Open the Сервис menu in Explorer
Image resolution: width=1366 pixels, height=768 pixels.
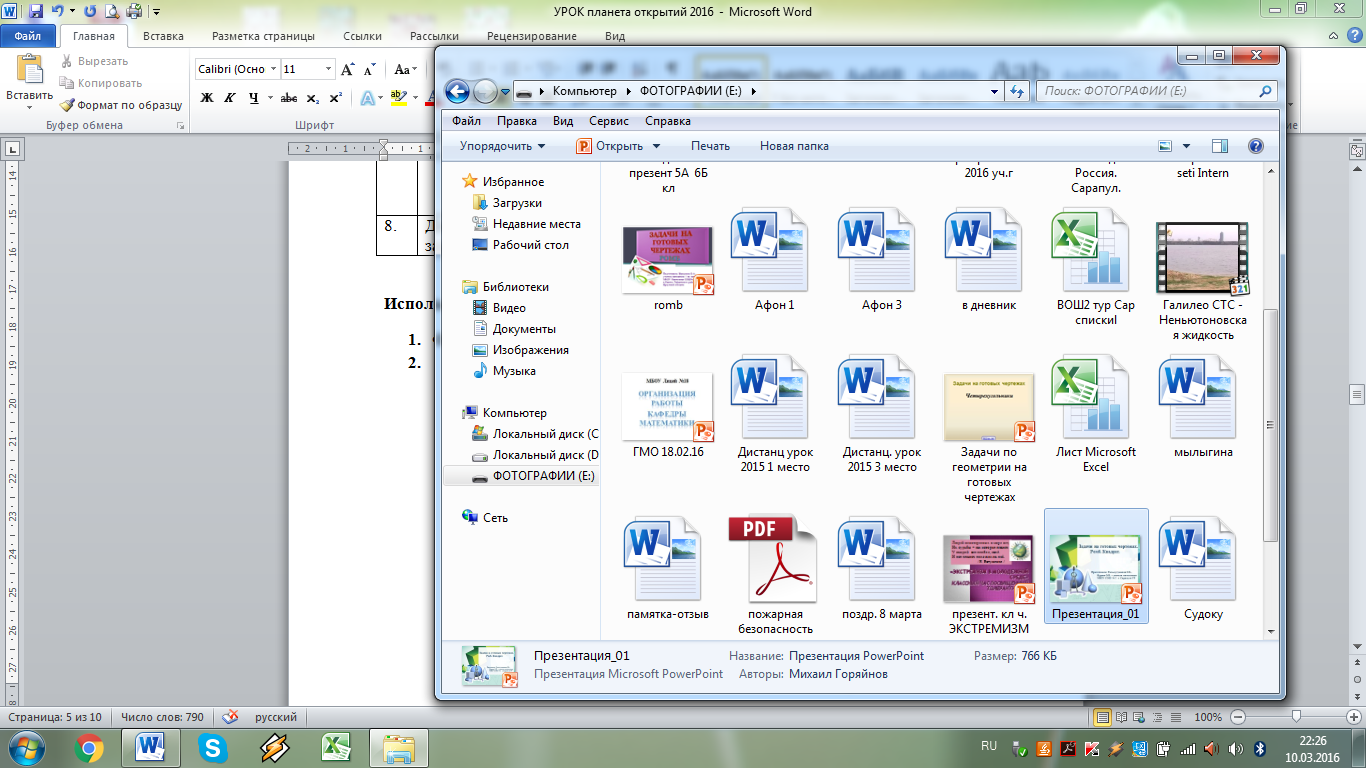[x=609, y=121]
